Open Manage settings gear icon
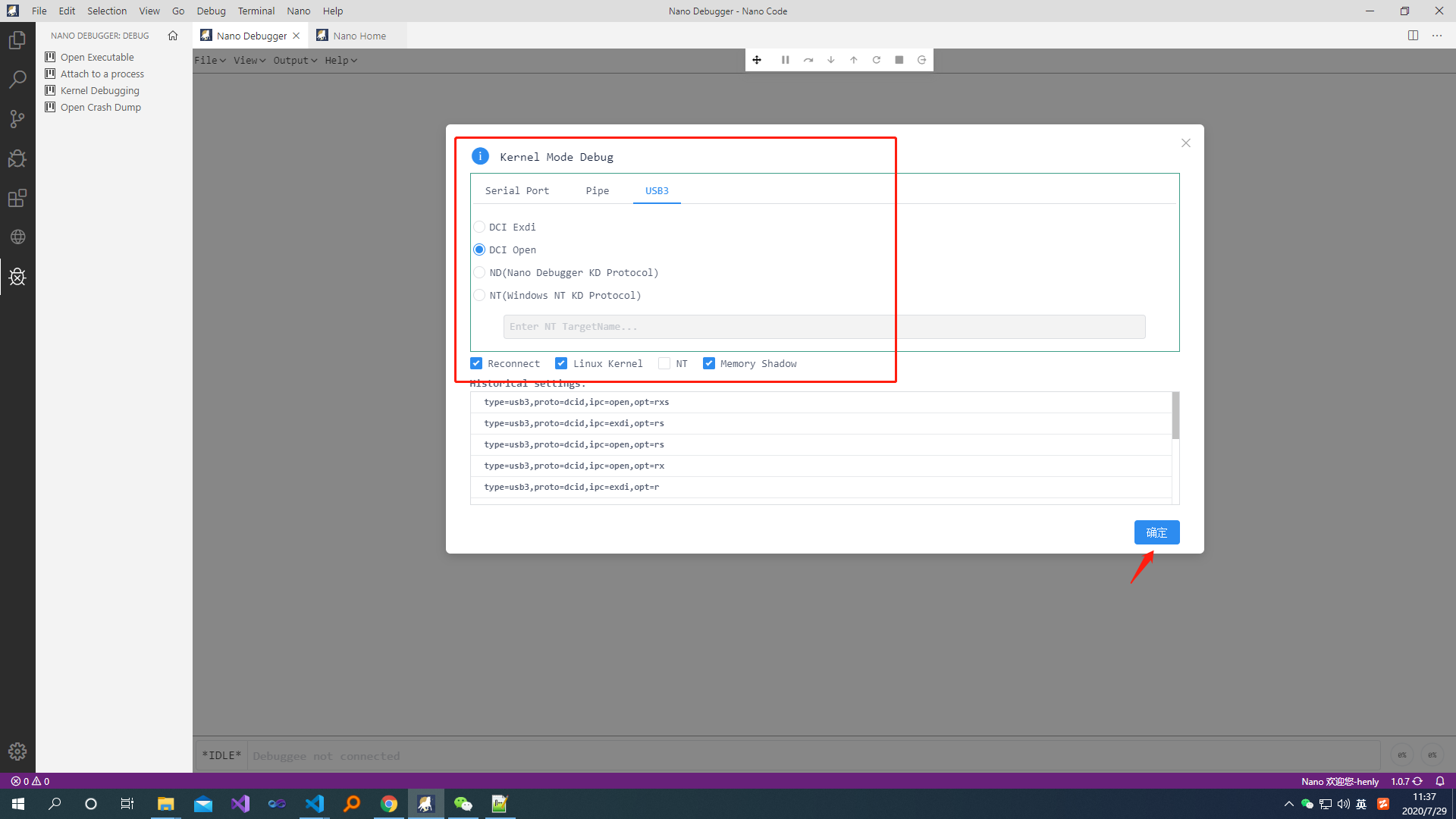Image resolution: width=1456 pixels, height=819 pixels. click(x=17, y=752)
